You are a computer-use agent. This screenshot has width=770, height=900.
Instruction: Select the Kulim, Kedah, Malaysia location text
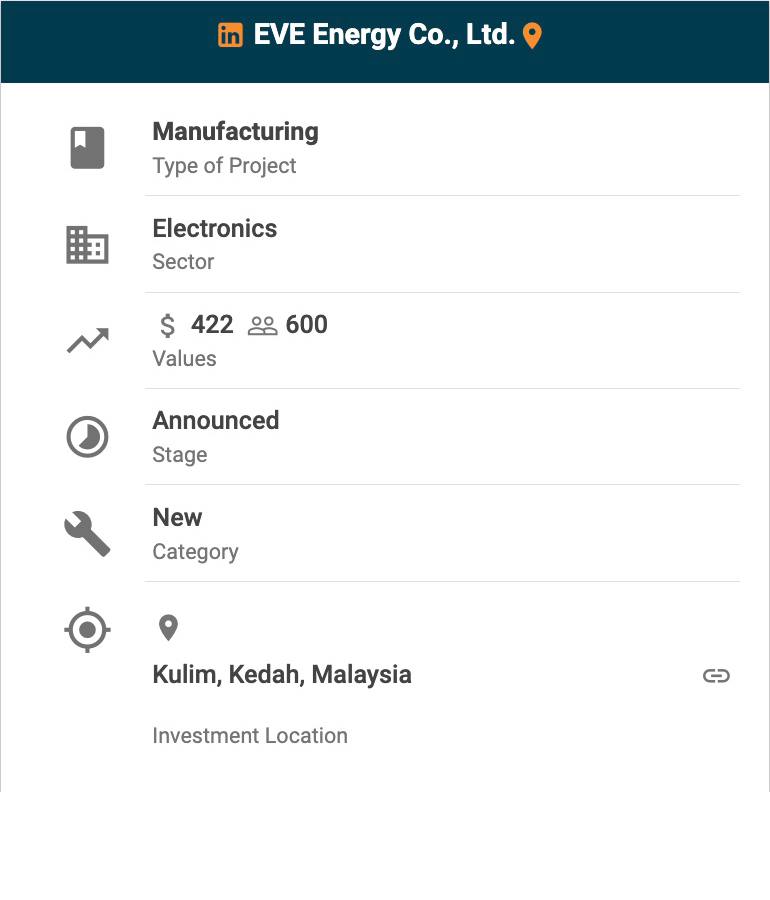pos(282,675)
